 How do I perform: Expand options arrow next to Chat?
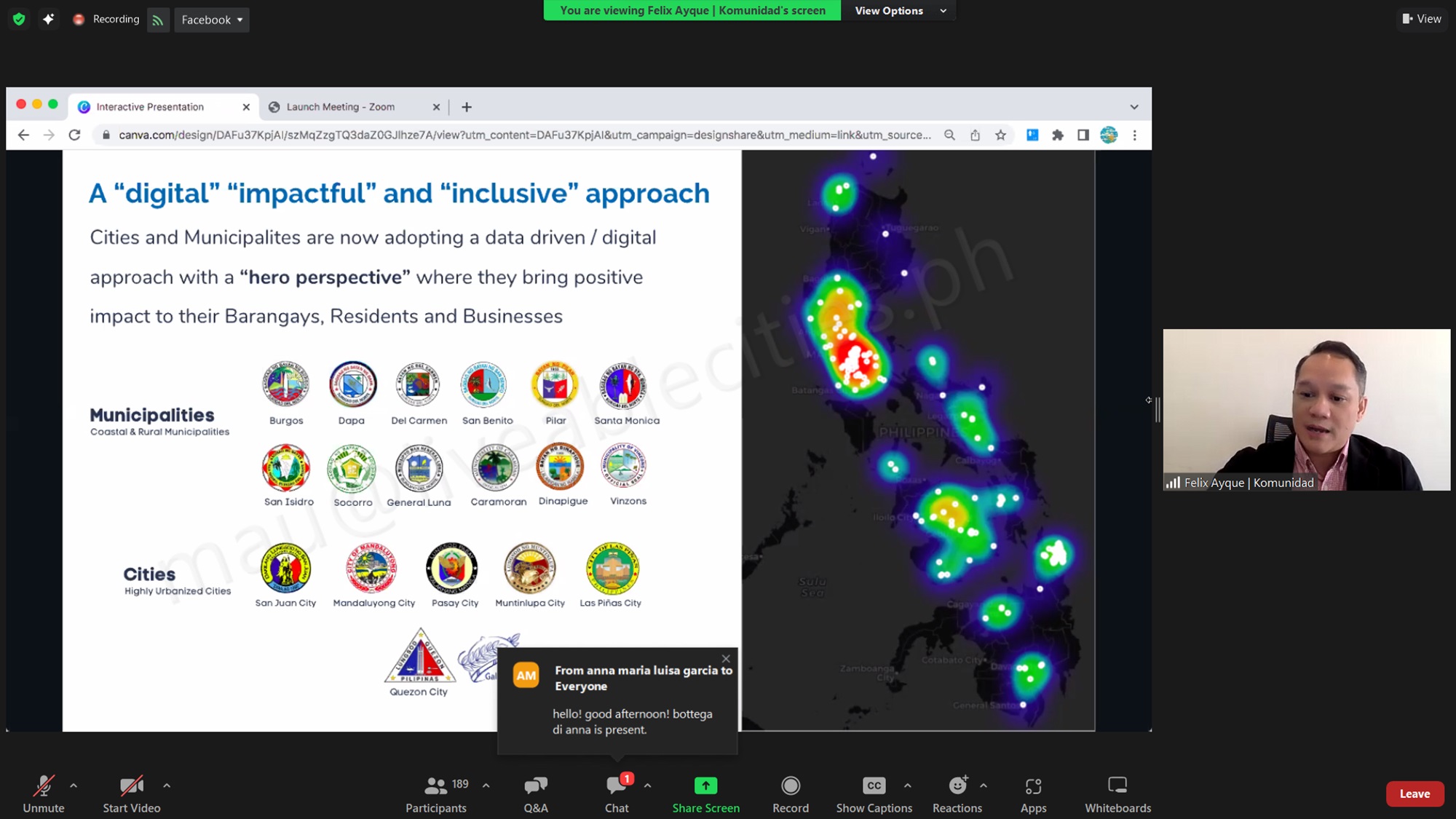[647, 786]
